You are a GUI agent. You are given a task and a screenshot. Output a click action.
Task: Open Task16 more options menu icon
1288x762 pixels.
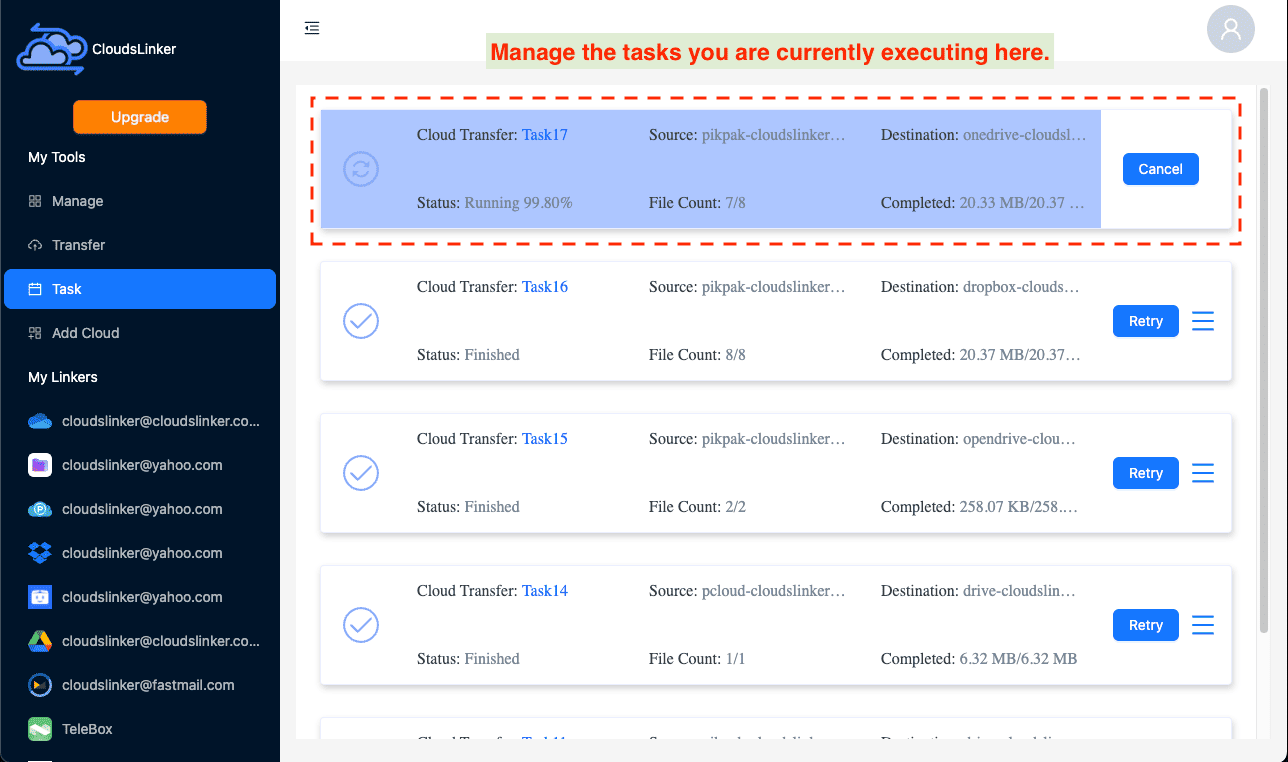(x=1203, y=321)
